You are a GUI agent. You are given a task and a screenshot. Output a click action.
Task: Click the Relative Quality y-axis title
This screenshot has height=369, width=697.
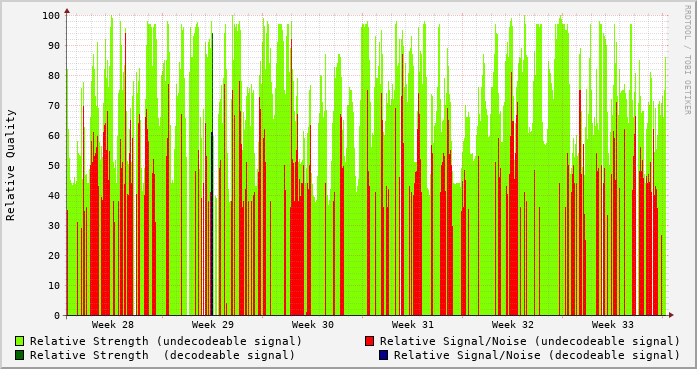click(10, 165)
